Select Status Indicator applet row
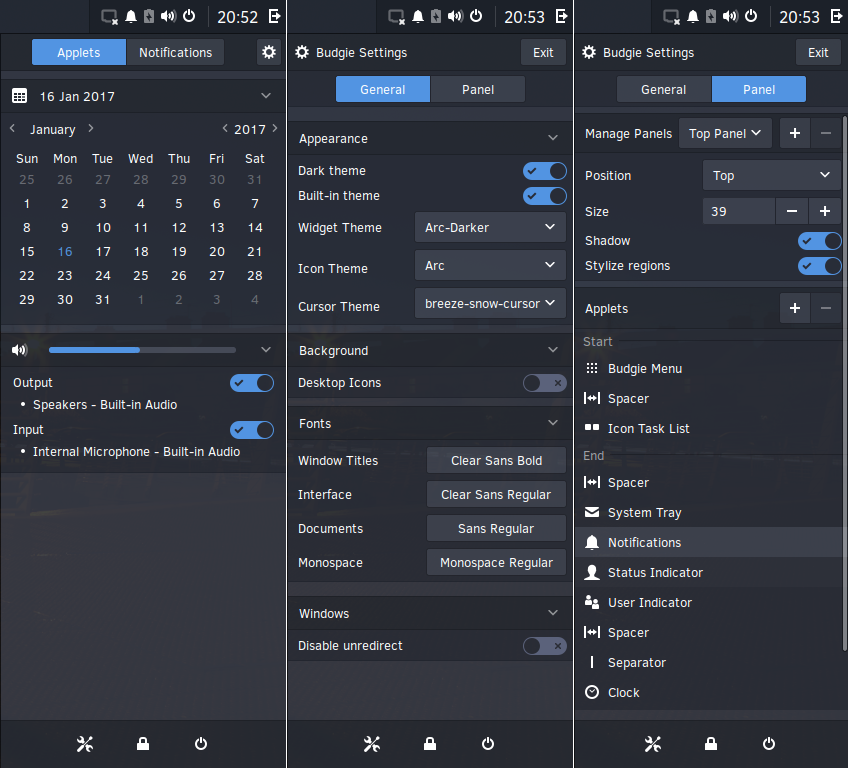The height and width of the screenshot is (768, 848). click(x=710, y=572)
